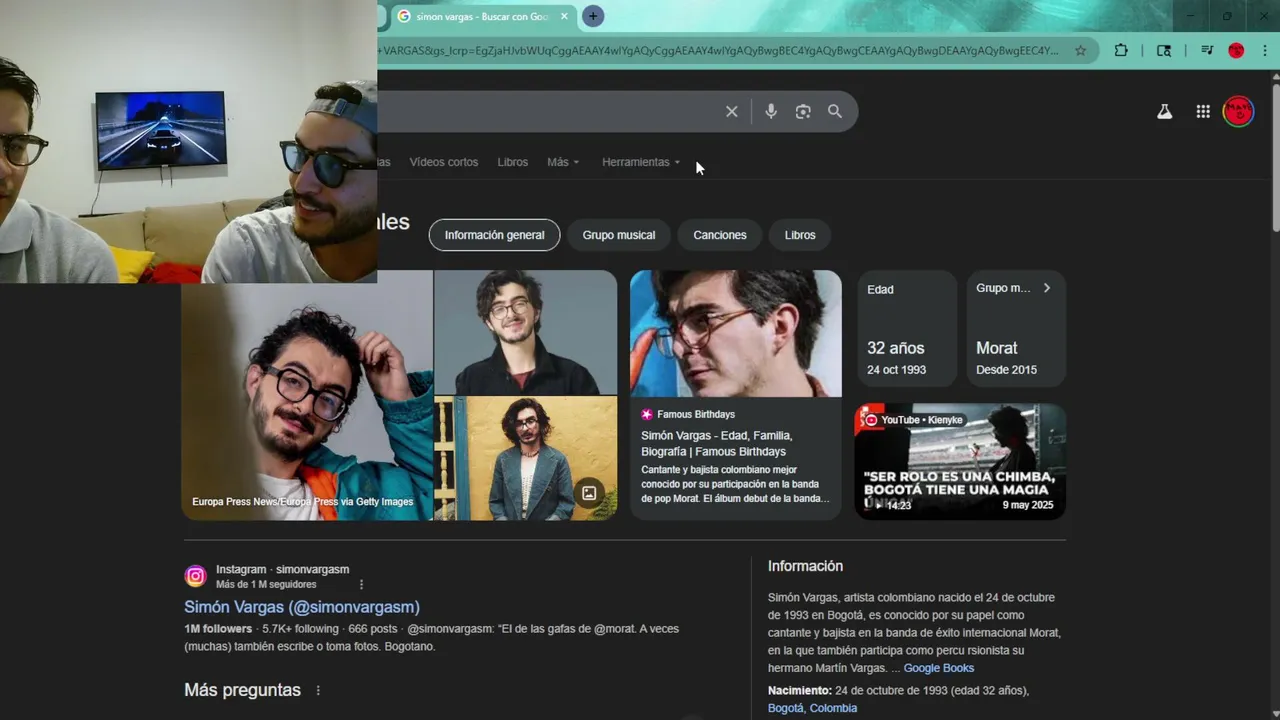Open the photo against the yellow wall
The width and height of the screenshot is (1280, 720).
(526, 458)
